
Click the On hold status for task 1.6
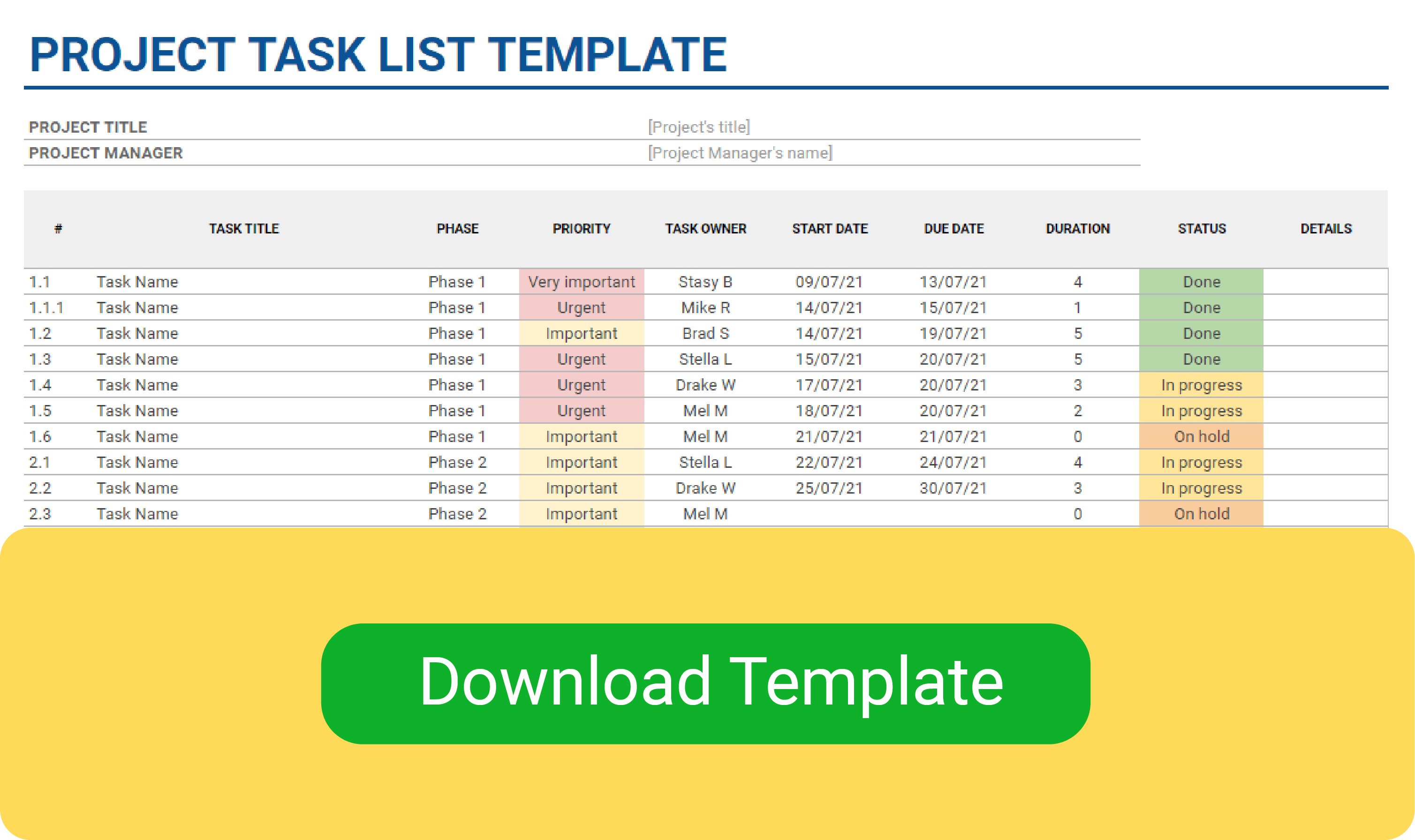coord(1202,436)
